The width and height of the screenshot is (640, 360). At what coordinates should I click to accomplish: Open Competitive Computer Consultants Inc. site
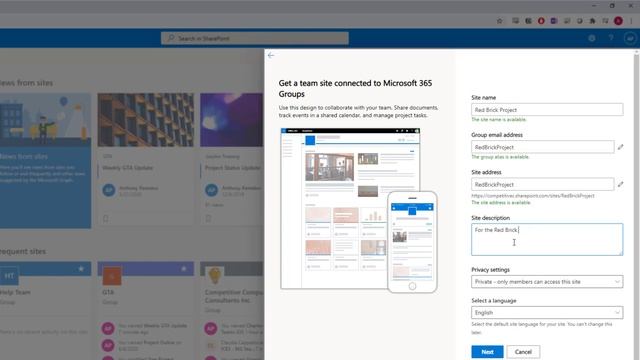pyautogui.click(x=233, y=296)
